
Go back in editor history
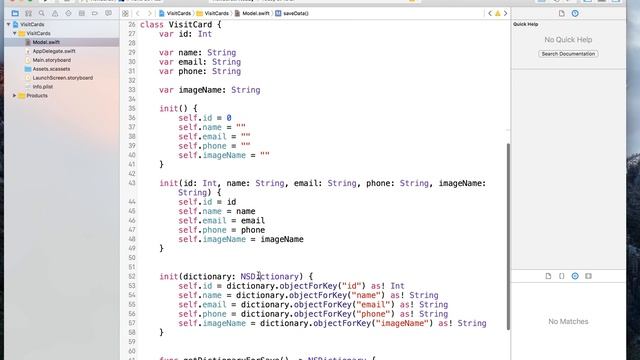click(138, 13)
